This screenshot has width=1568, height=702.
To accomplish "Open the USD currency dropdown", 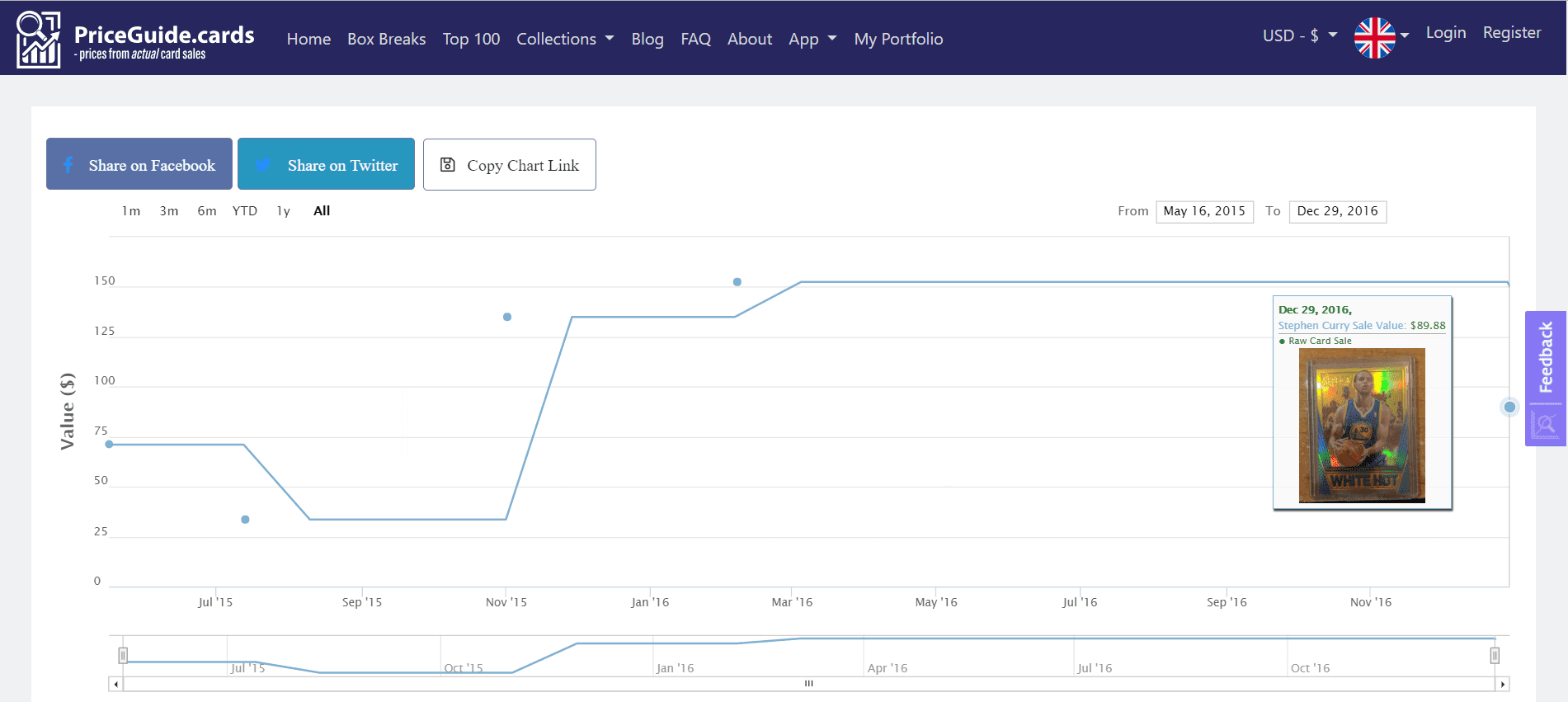I will tap(1300, 35).
